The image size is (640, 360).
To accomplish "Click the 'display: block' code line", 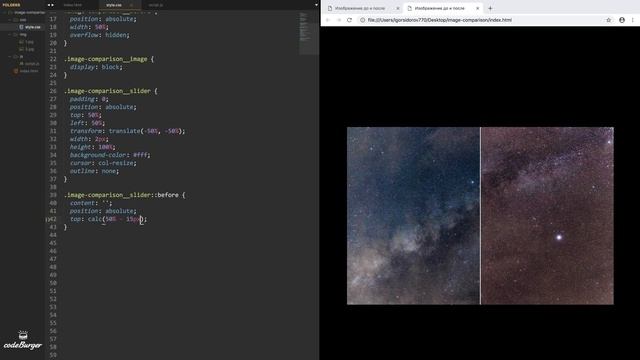I will (96, 67).
